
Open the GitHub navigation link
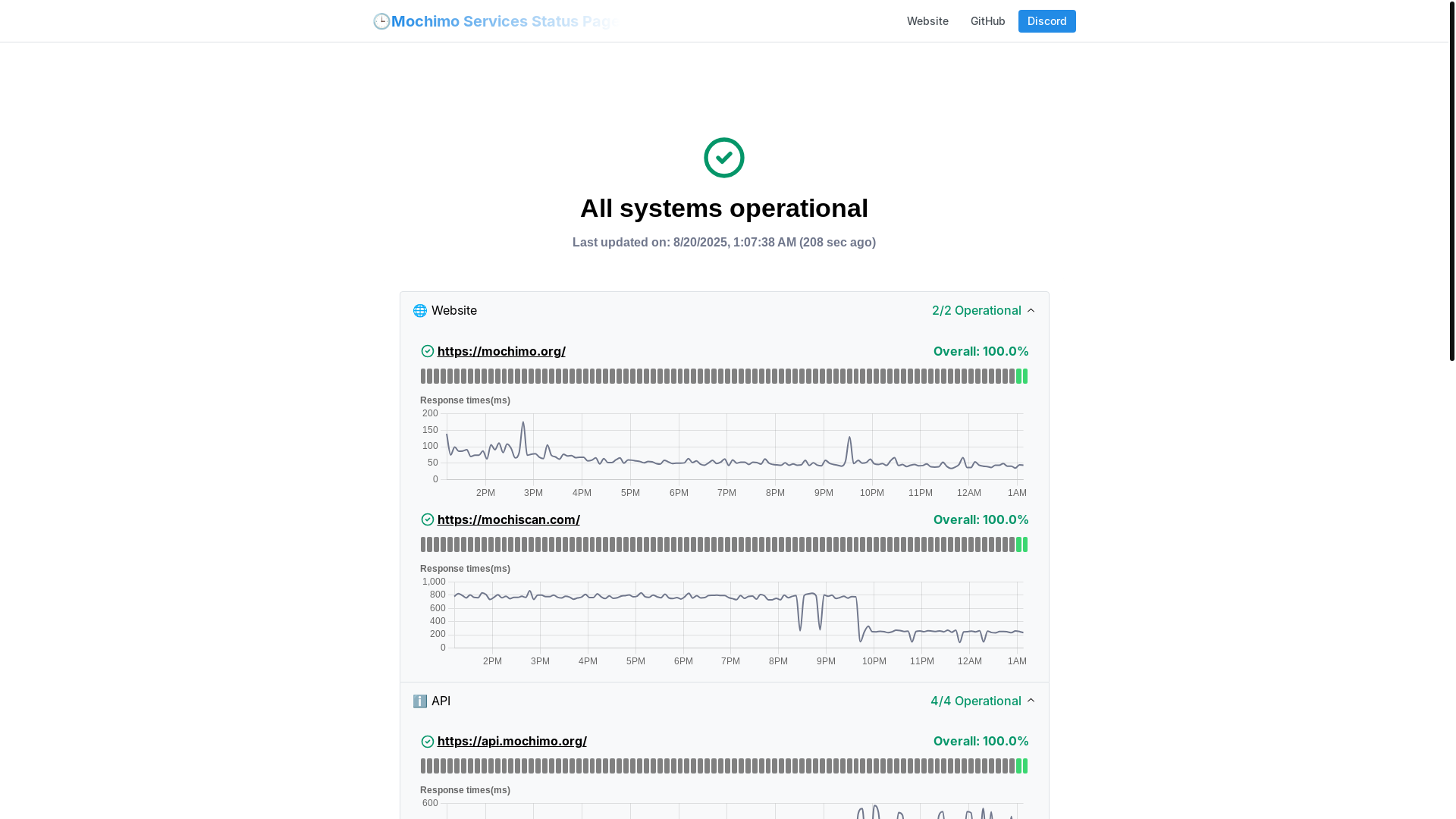click(987, 21)
